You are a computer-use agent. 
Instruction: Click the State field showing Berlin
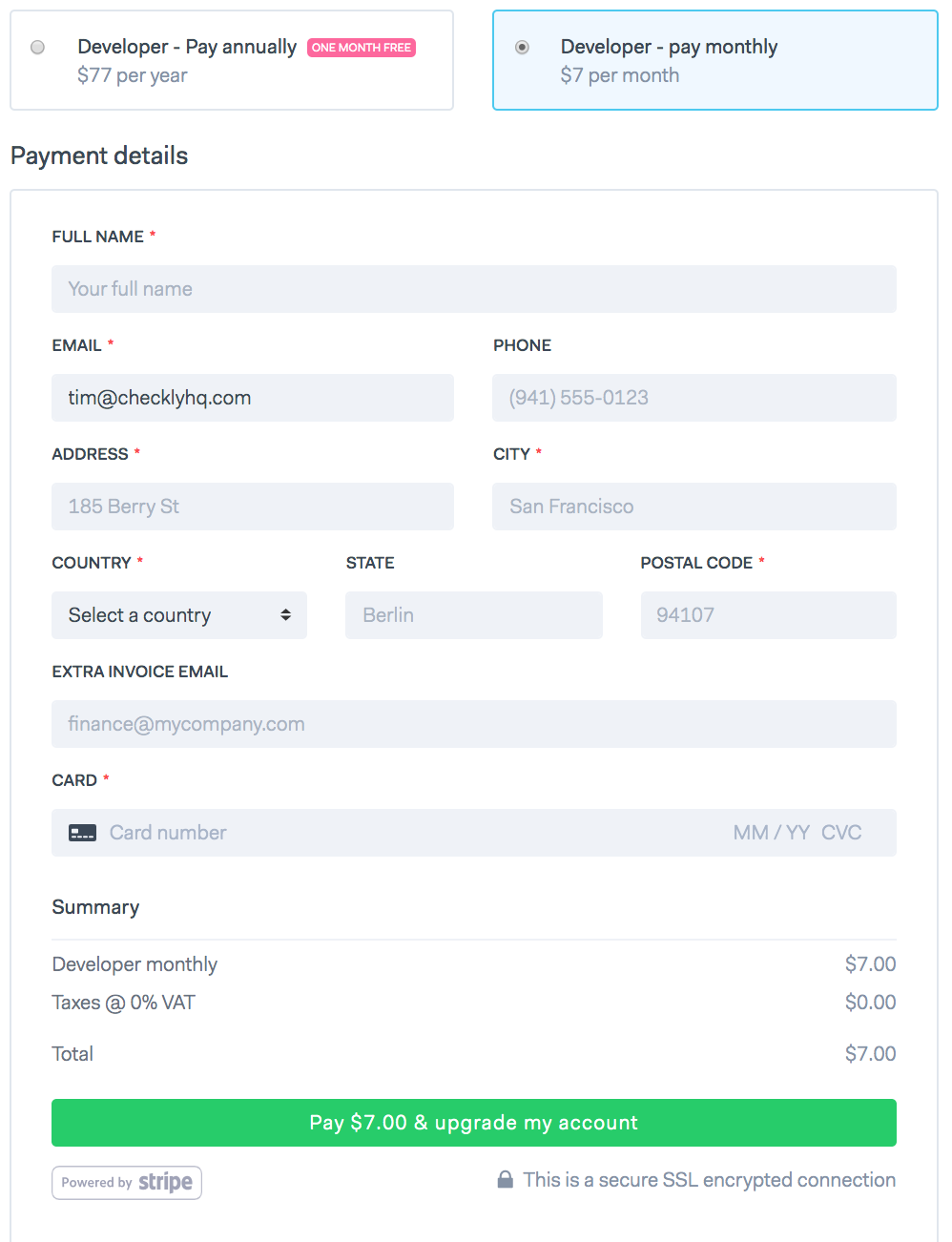click(473, 615)
